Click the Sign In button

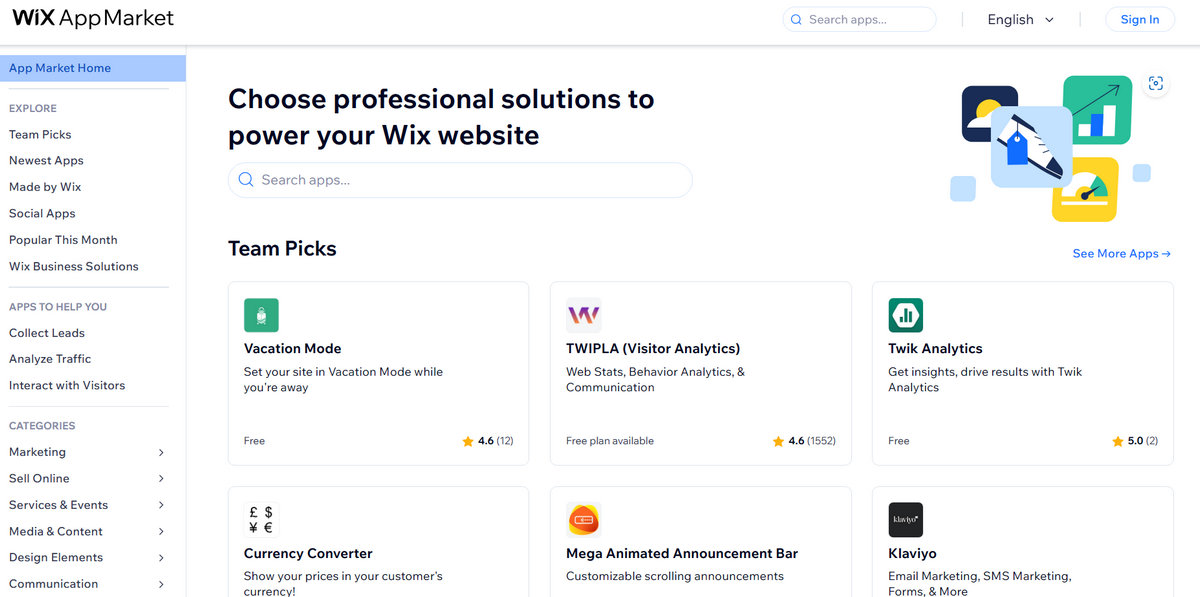[x=1140, y=19]
